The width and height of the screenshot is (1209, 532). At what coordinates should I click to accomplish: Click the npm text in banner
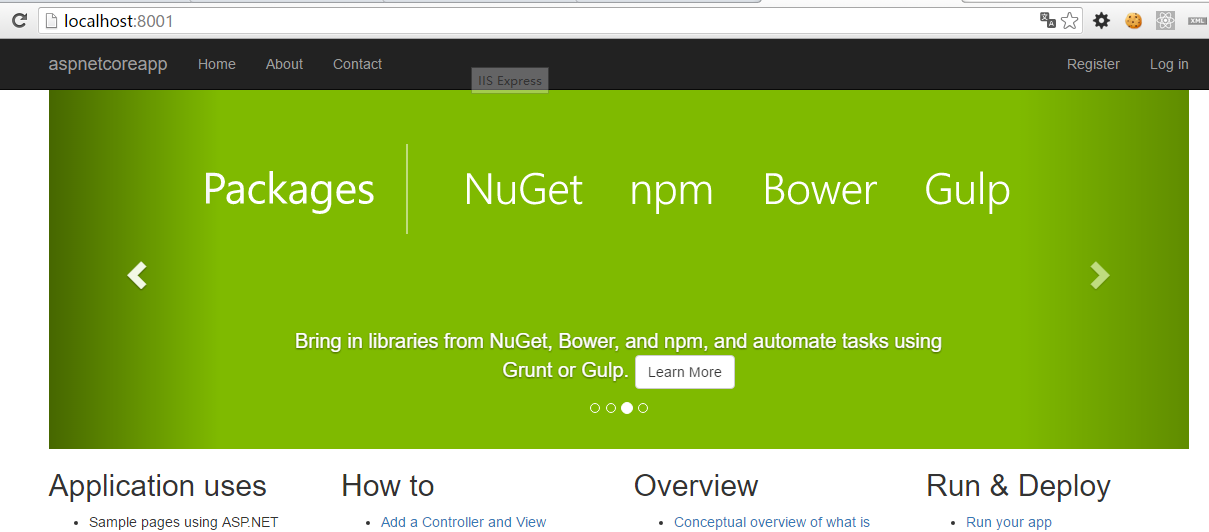[x=672, y=192]
